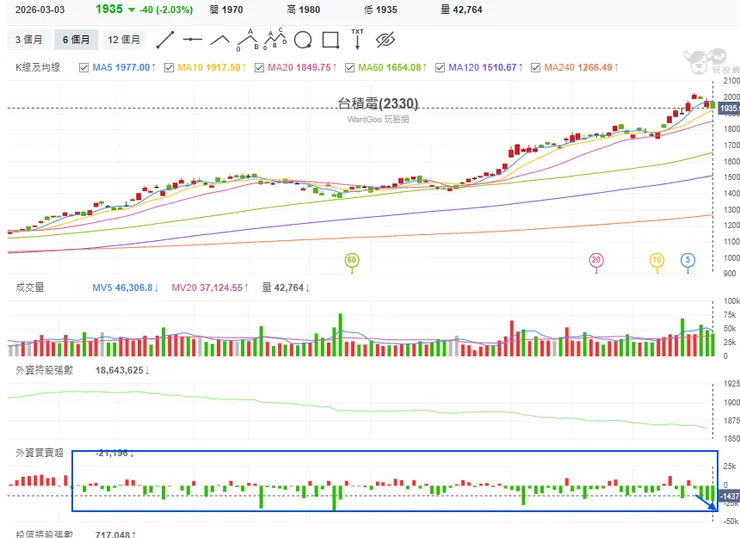Click the green 60 marker pin
Viewport: 740px width, 538px height.
coord(352,261)
